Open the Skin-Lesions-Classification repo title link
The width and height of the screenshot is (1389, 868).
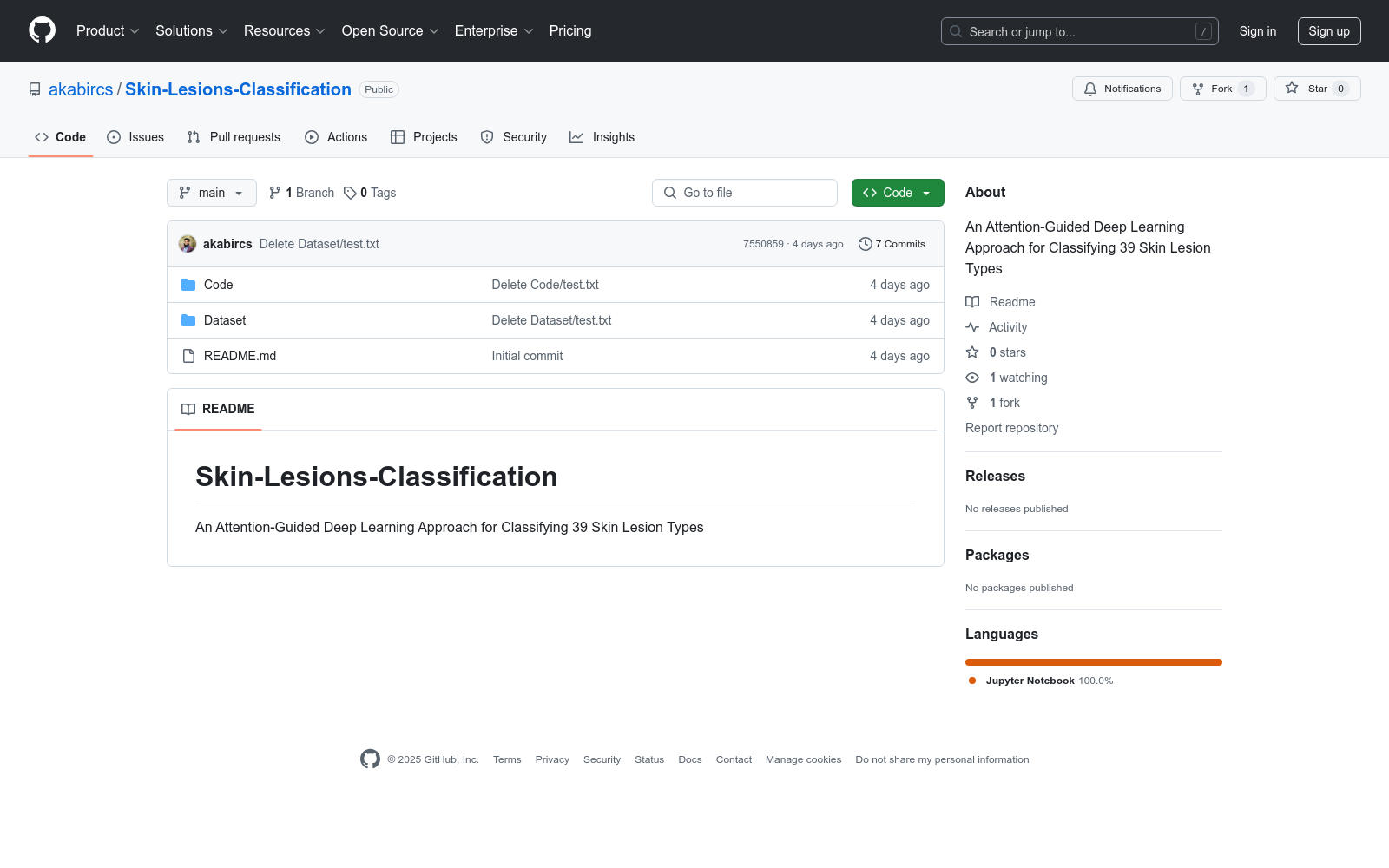click(x=238, y=89)
